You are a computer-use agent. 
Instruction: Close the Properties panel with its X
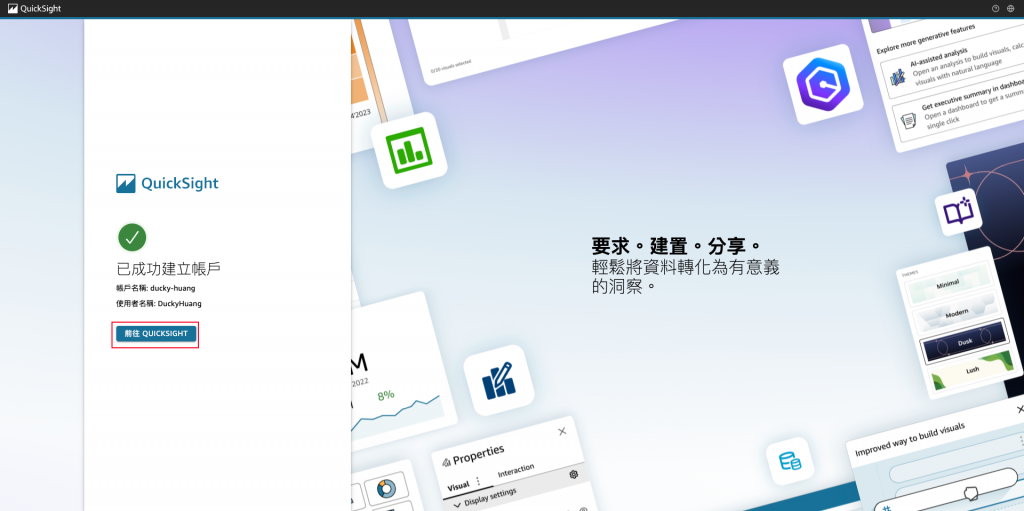pyautogui.click(x=562, y=431)
